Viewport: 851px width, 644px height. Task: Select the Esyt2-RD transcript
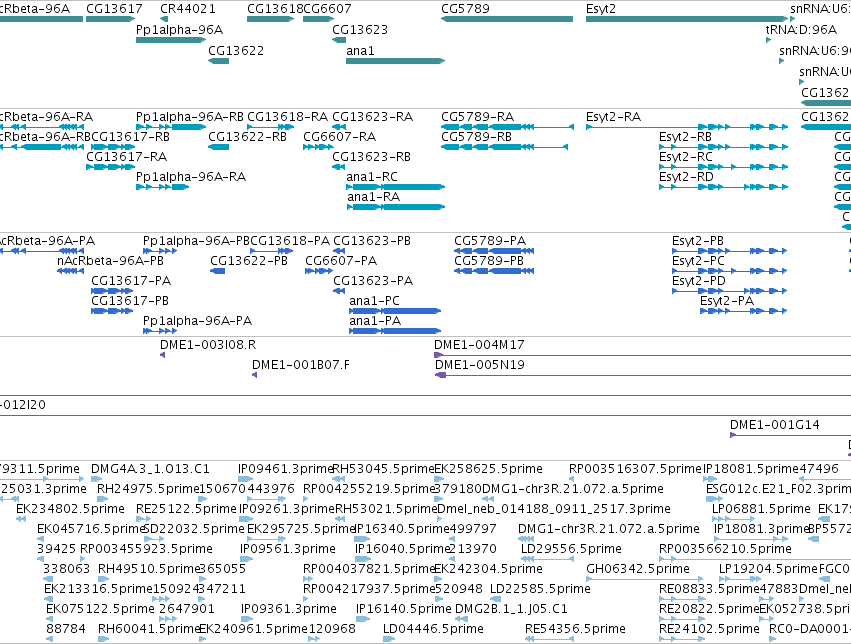pyautogui.click(x=723, y=187)
